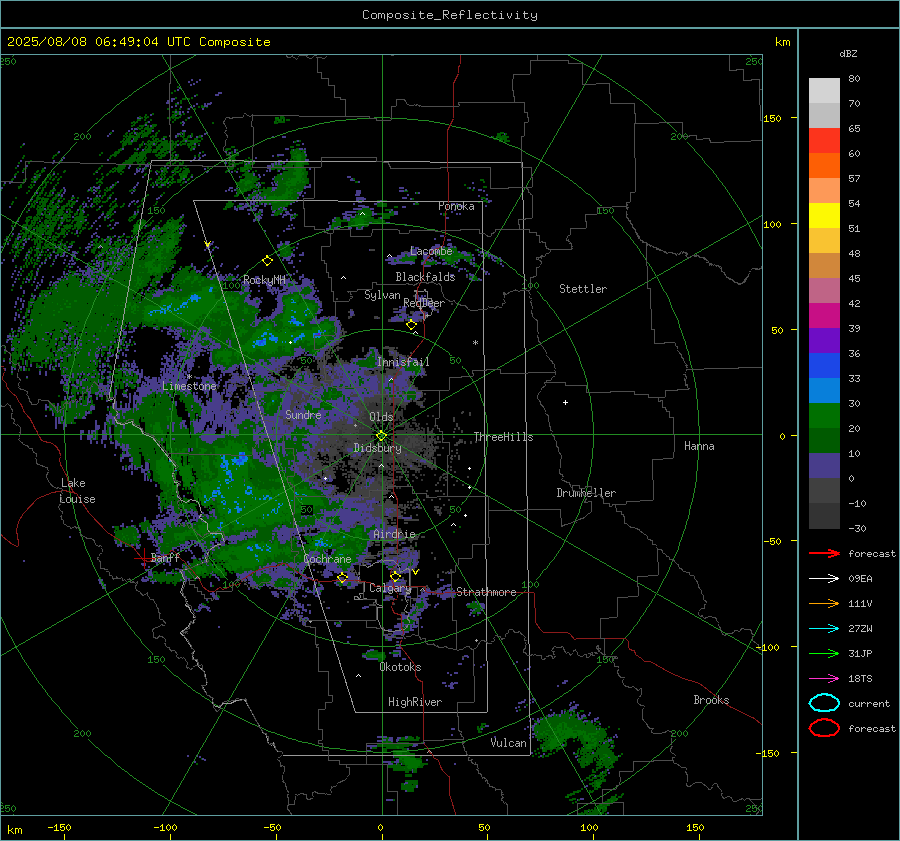The width and height of the screenshot is (900, 841).
Task: Select the yellow 54 dBZ color swatch
Action: pyautogui.click(x=824, y=215)
